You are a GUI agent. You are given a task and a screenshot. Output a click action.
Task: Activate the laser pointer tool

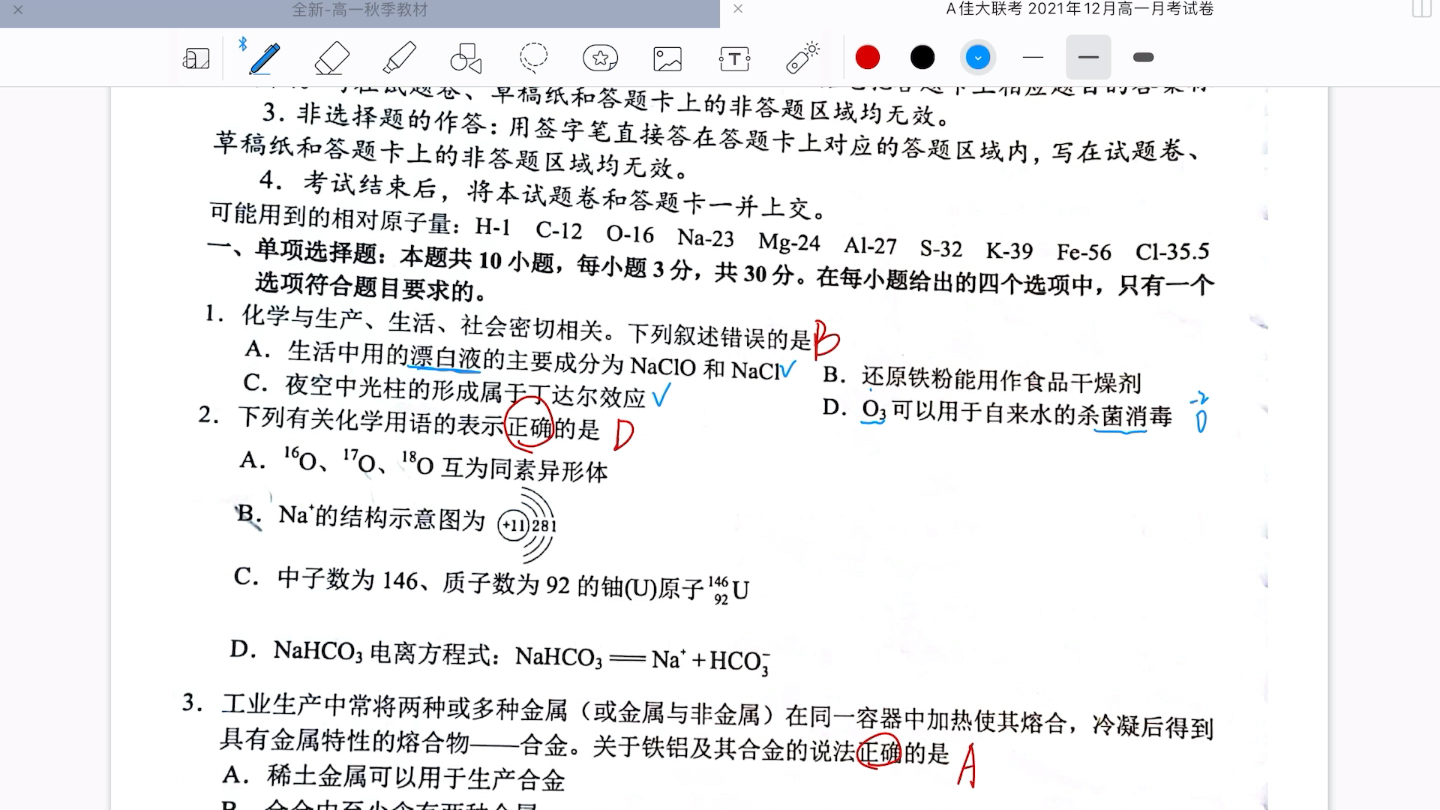pyautogui.click(x=802, y=58)
